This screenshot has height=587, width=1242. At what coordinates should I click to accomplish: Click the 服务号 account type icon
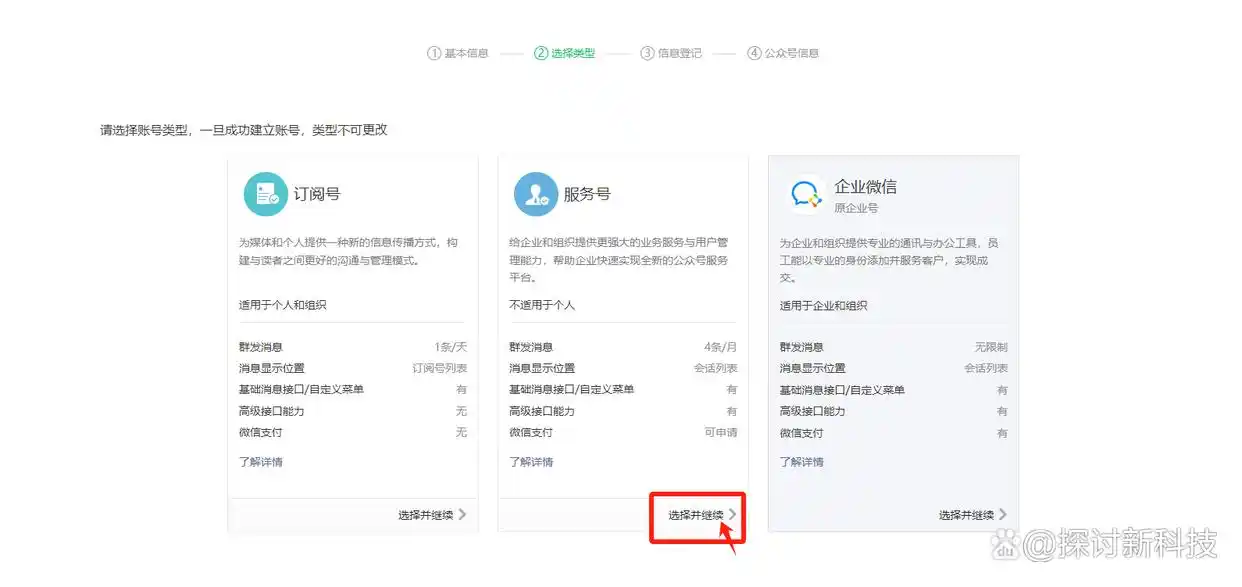click(x=535, y=194)
